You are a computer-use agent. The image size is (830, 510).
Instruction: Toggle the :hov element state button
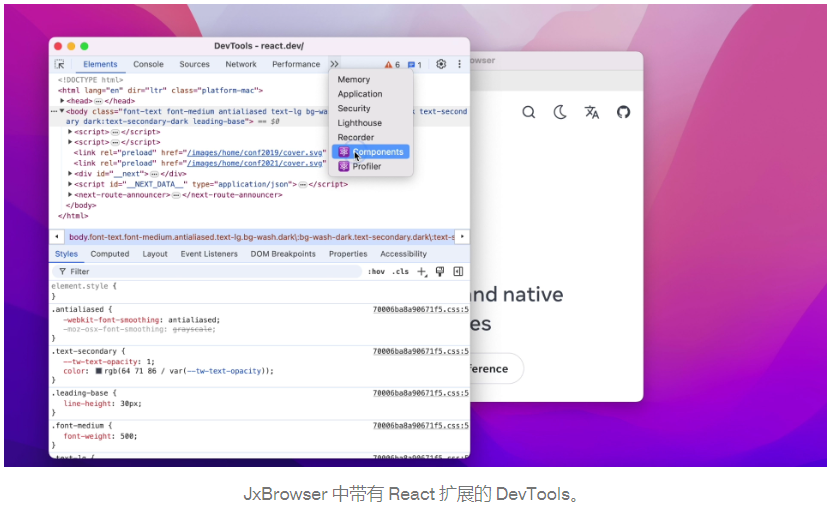pos(376,272)
